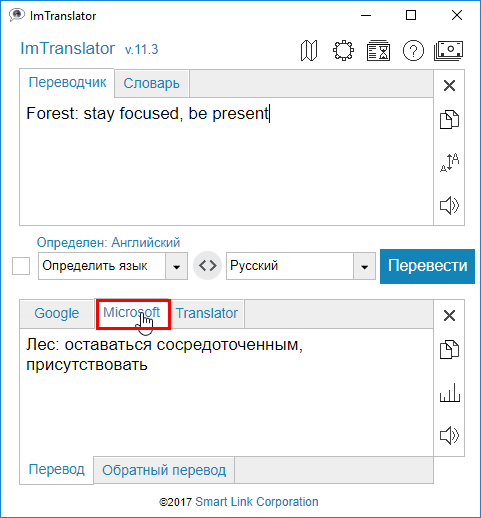
Task: Select the Translator provider tab
Action: click(x=207, y=313)
